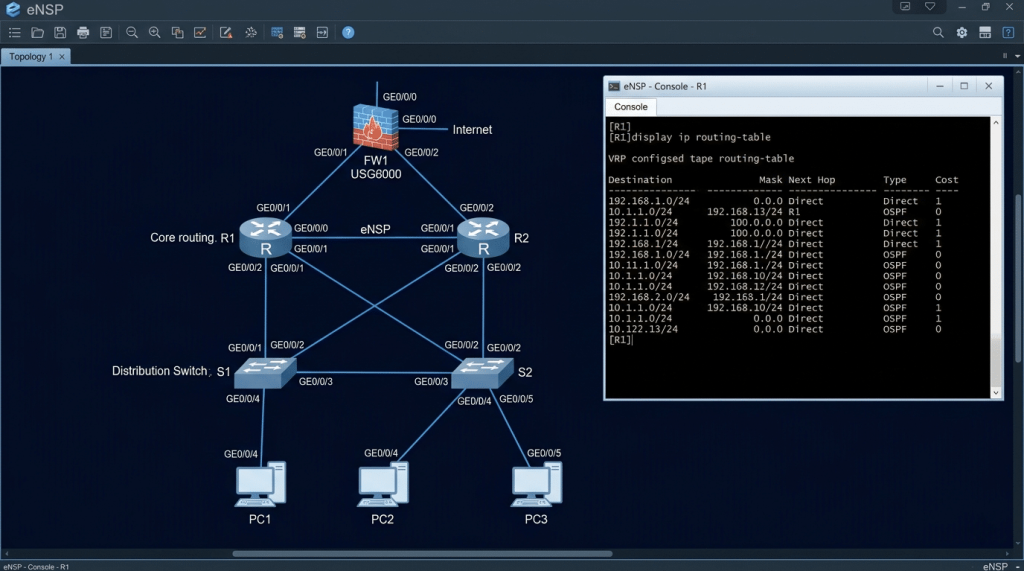Click the tab strip grip handle
Viewport: 1024px width, 571px height.
point(1004,56)
